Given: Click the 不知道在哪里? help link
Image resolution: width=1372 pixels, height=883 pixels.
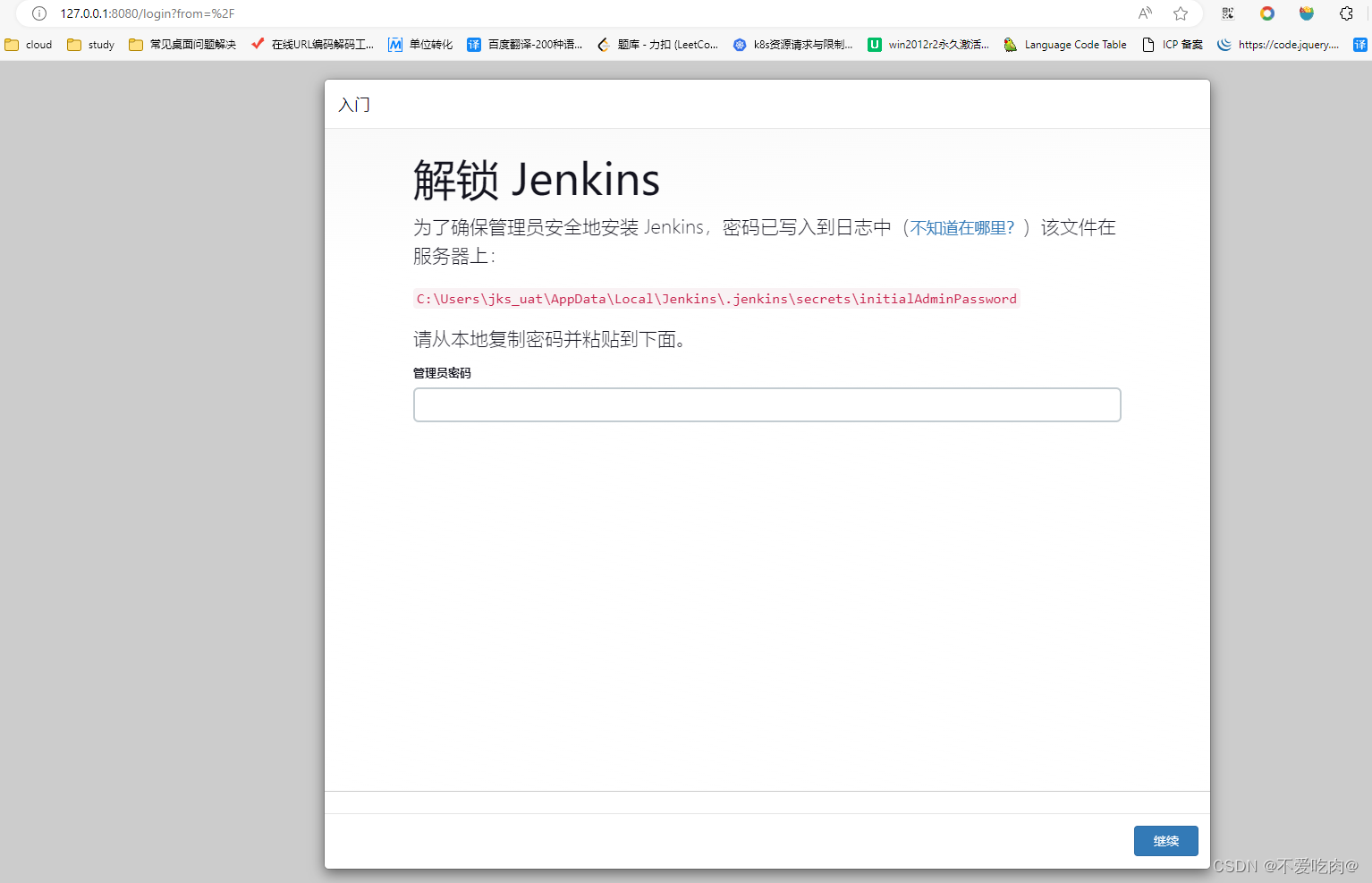Looking at the screenshot, I should [x=962, y=228].
